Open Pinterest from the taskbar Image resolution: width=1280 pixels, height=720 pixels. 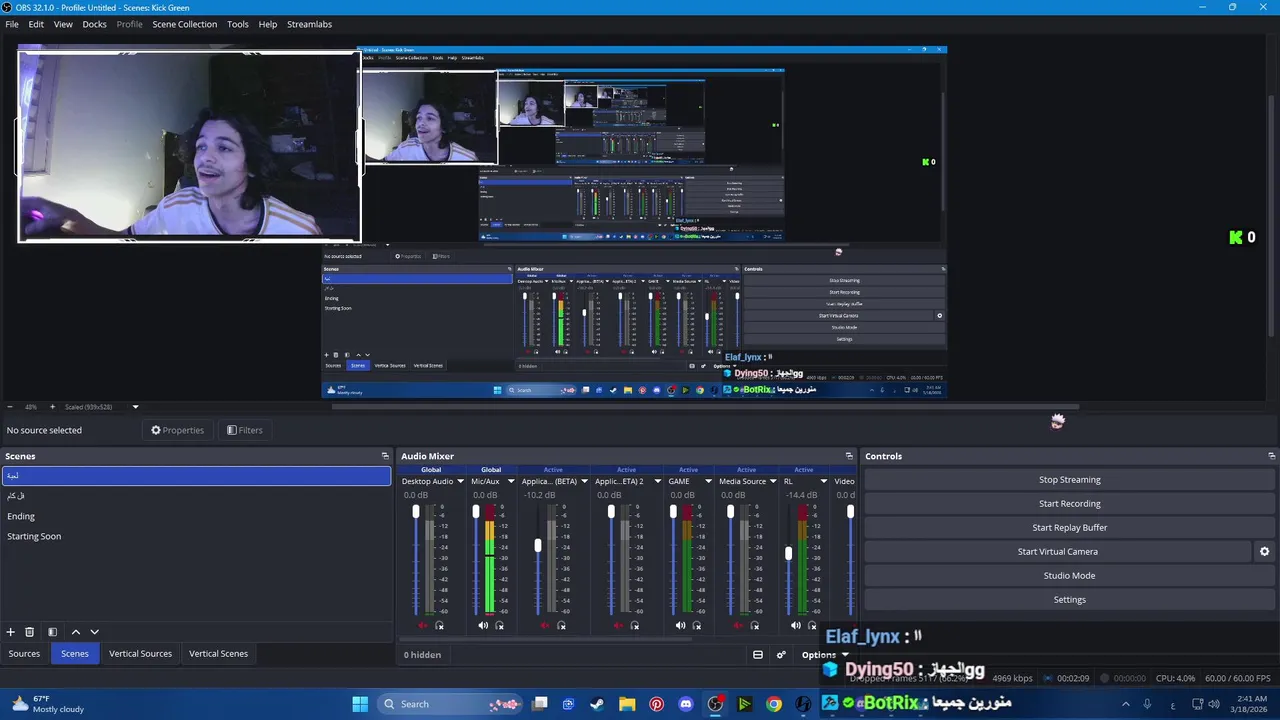[x=656, y=704]
